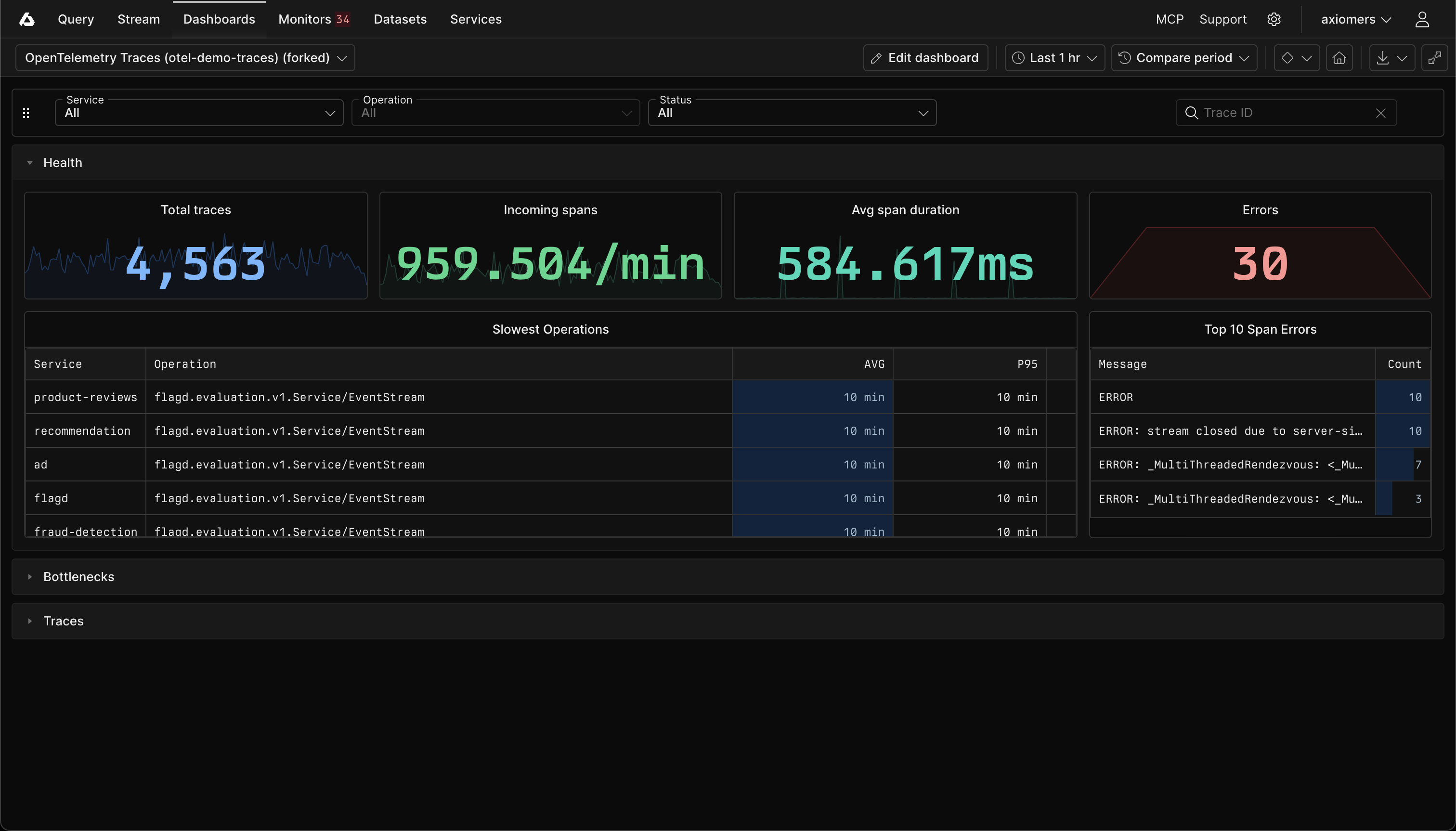Open the settings gear icon
Image resolution: width=1456 pixels, height=831 pixels.
[1274, 19]
